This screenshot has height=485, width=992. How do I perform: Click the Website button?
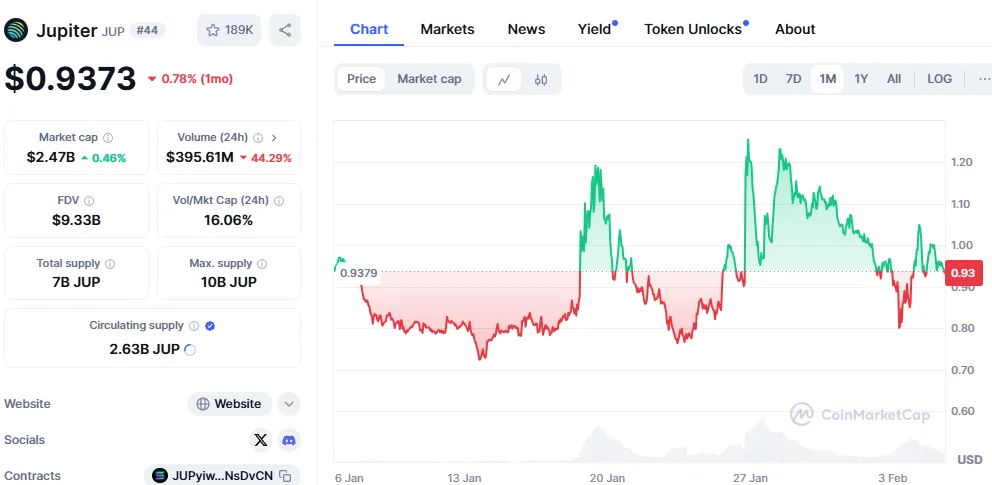click(229, 404)
